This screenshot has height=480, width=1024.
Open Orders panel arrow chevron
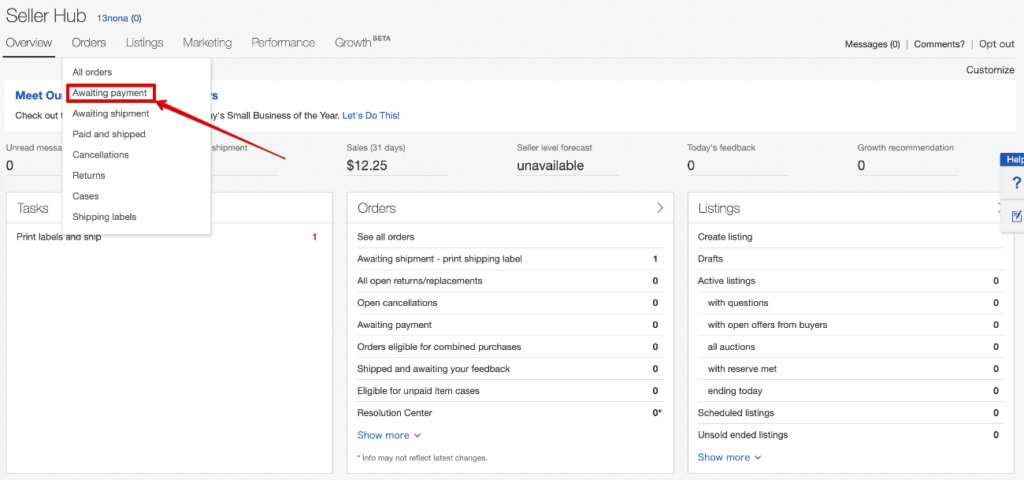point(660,208)
